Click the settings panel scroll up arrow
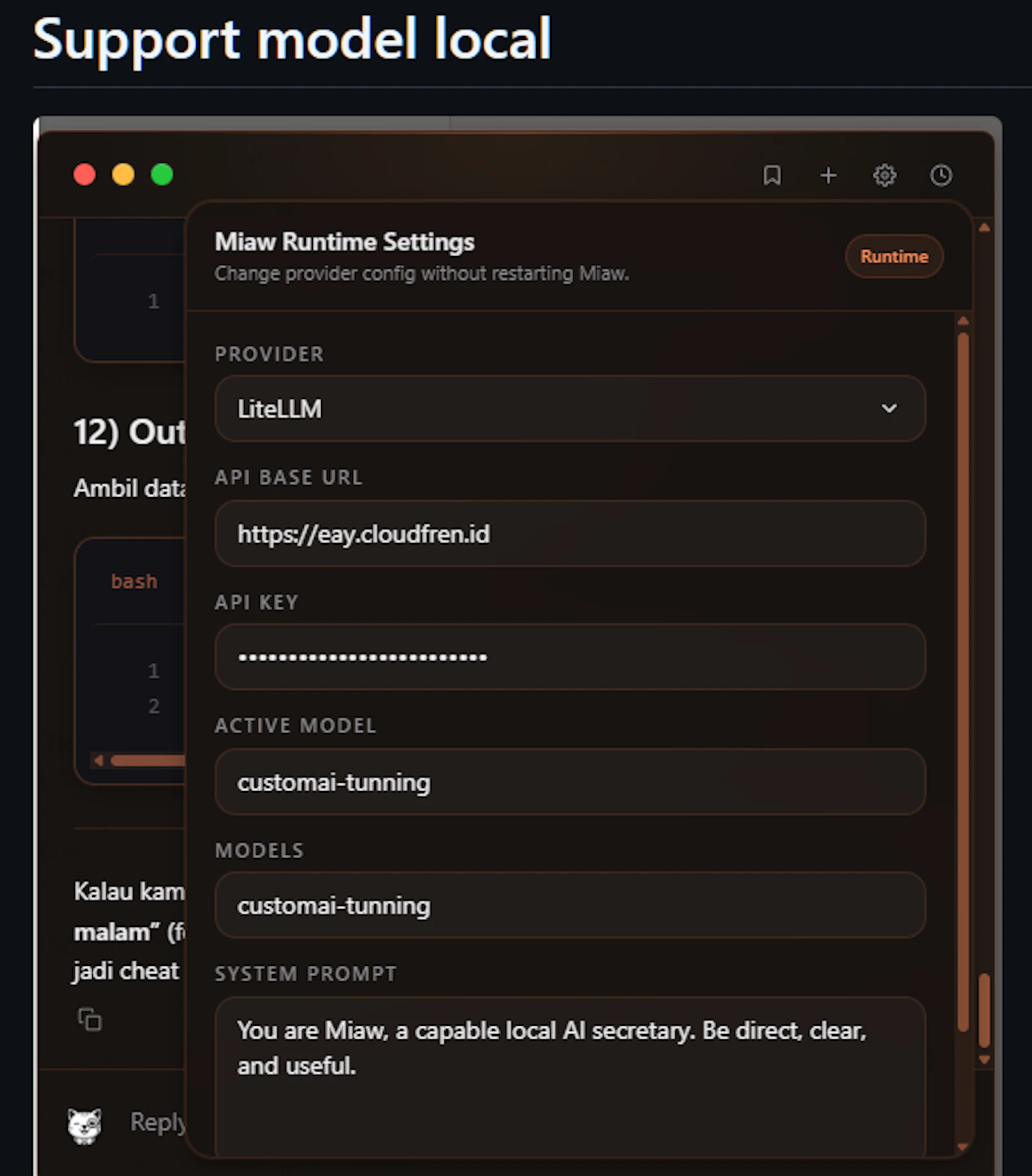Viewport: 1032px width, 1176px height. coord(964,320)
